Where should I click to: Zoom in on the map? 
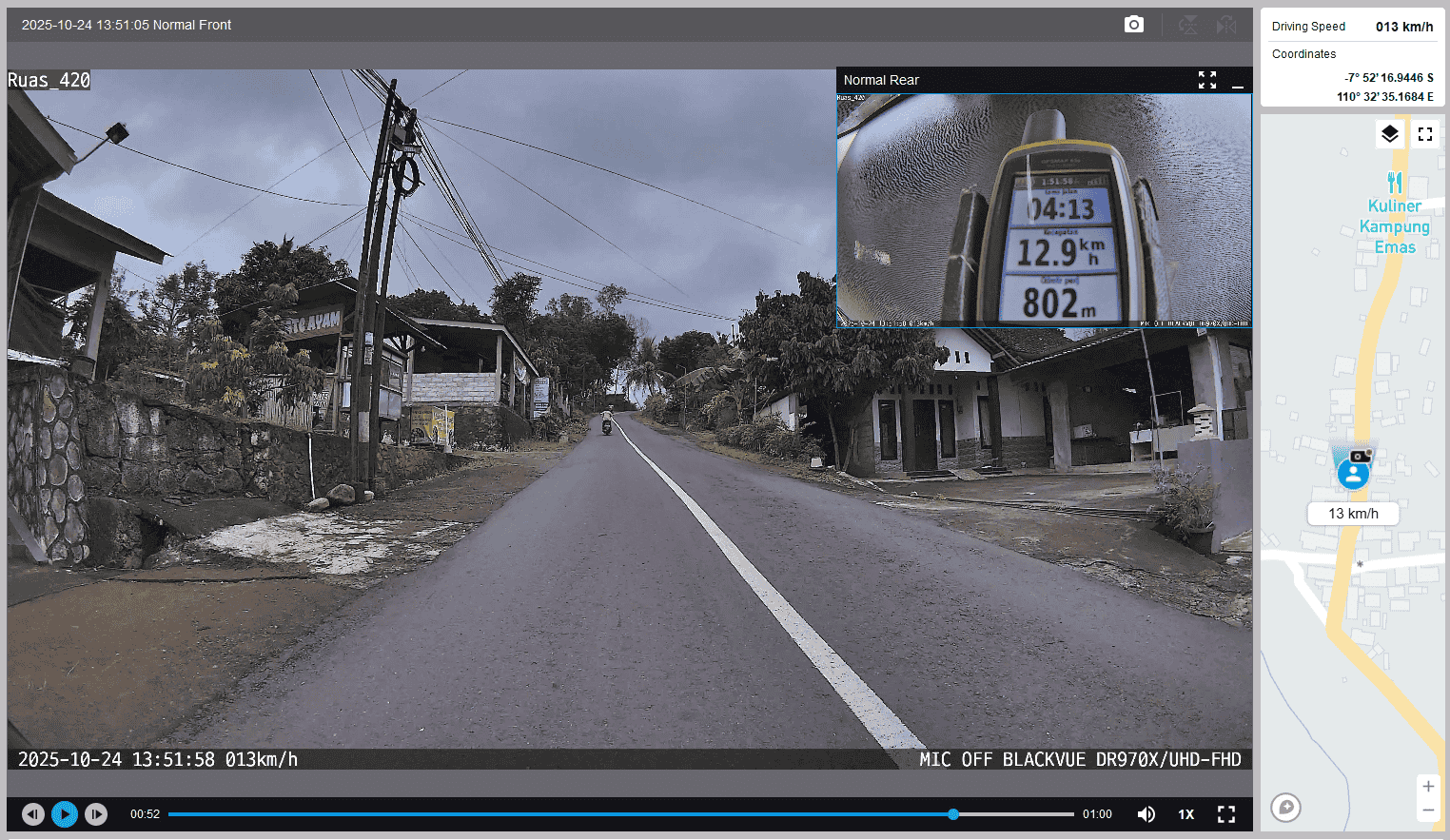(x=1427, y=787)
